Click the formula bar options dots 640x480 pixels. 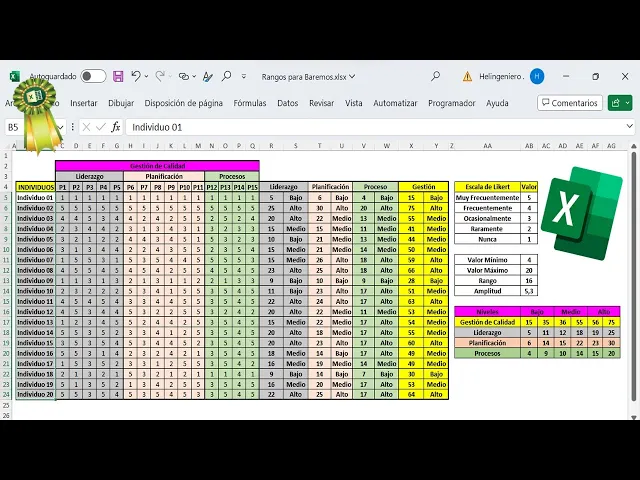72,127
